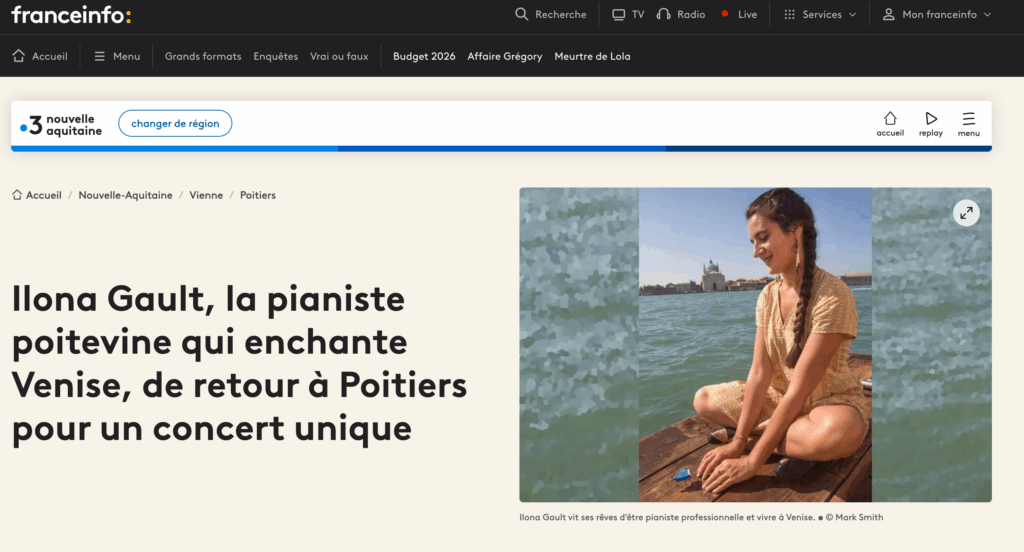Open the replay play icon

[x=931, y=118]
